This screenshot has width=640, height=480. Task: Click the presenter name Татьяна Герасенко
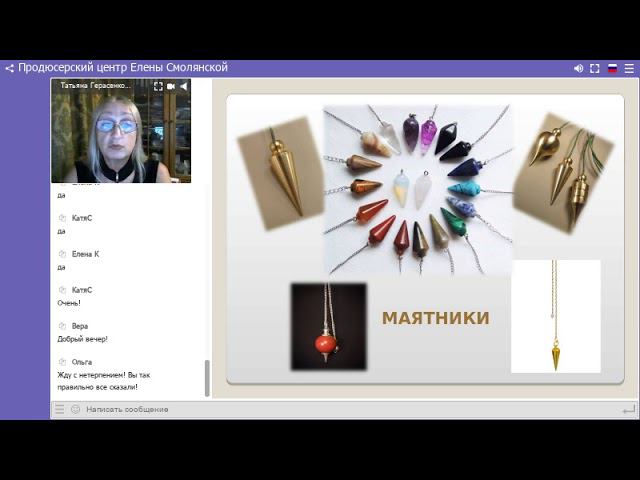[x=96, y=86]
